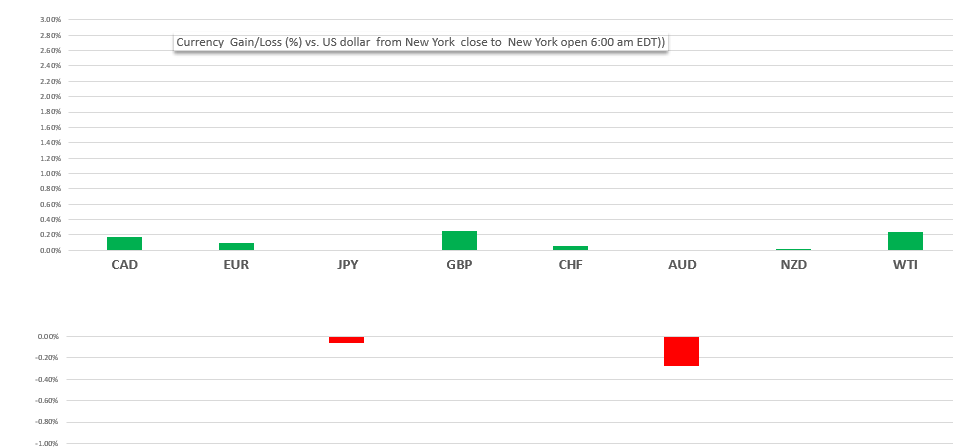Click the CHF category label

pos(570,265)
